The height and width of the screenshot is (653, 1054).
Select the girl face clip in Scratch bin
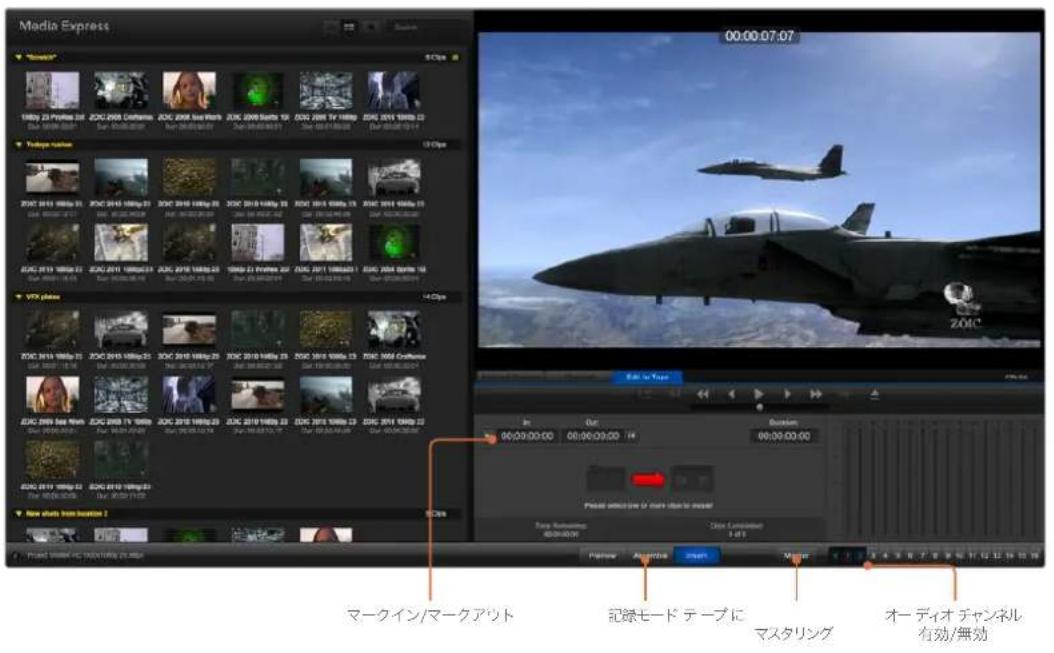coord(190,91)
